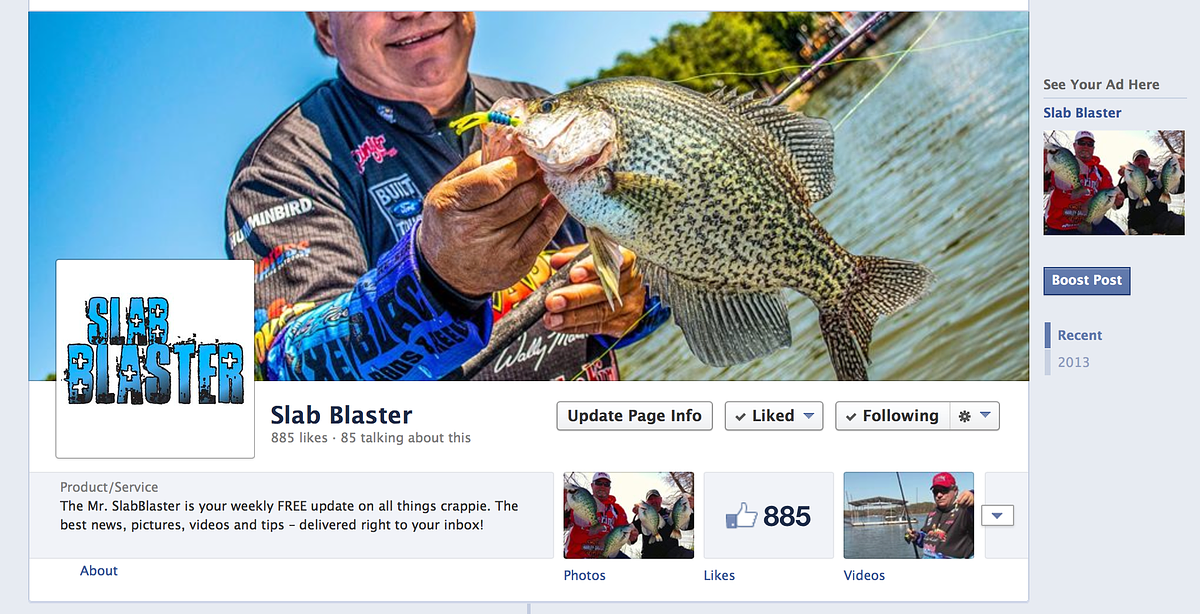Open the Videos thumbnail tile
Image resolution: width=1200 pixels, height=614 pixels.
click(x=909, y=515)
